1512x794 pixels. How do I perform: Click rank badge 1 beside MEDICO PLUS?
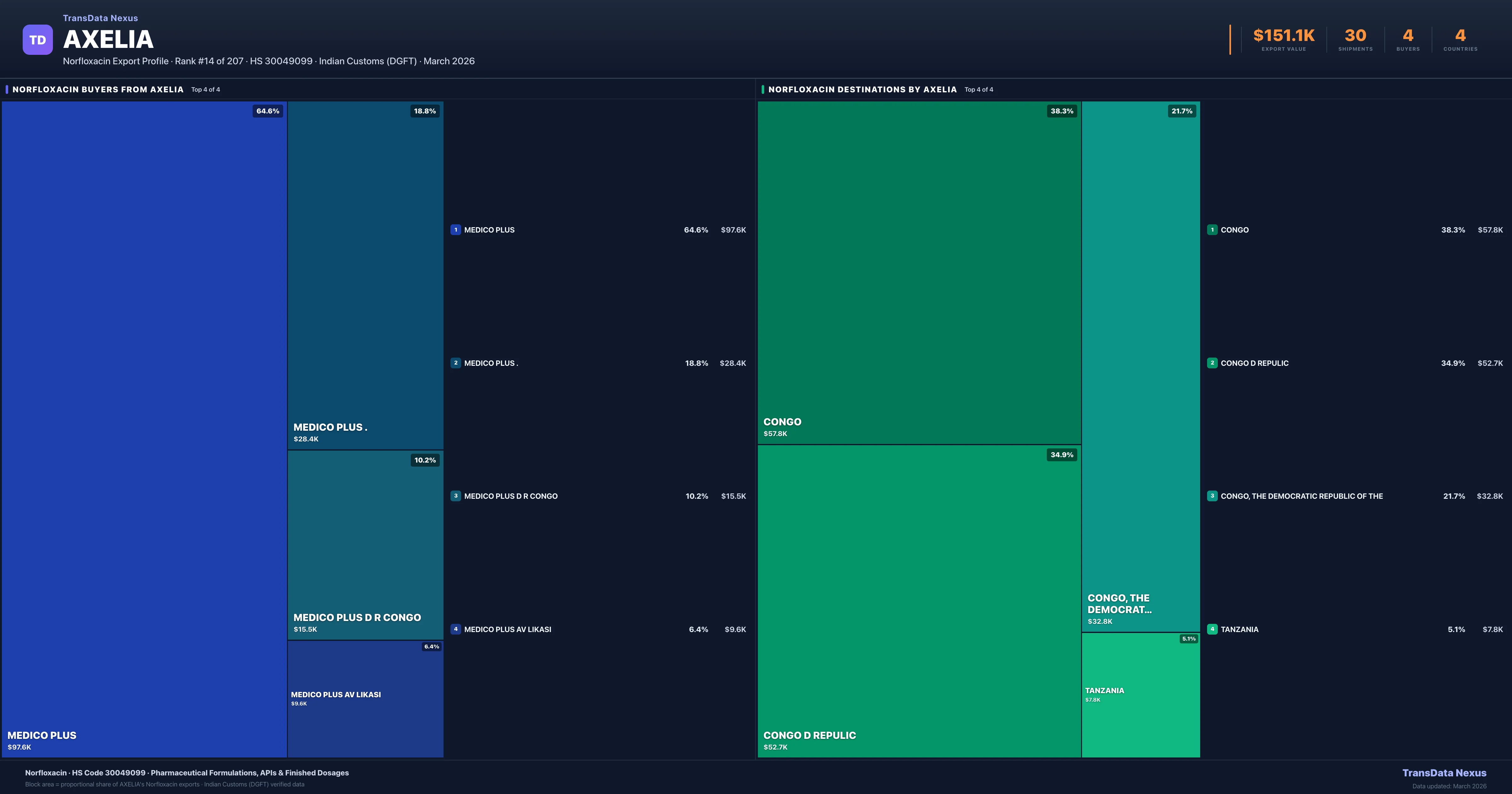tap(455, 230)
